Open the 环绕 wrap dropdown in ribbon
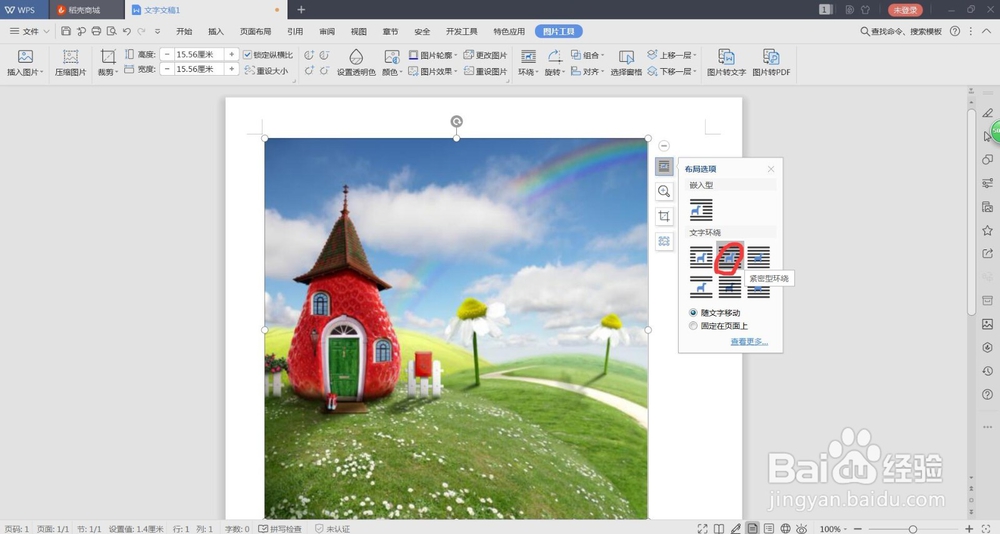The image size is (1000, 534). coord(528,72)
